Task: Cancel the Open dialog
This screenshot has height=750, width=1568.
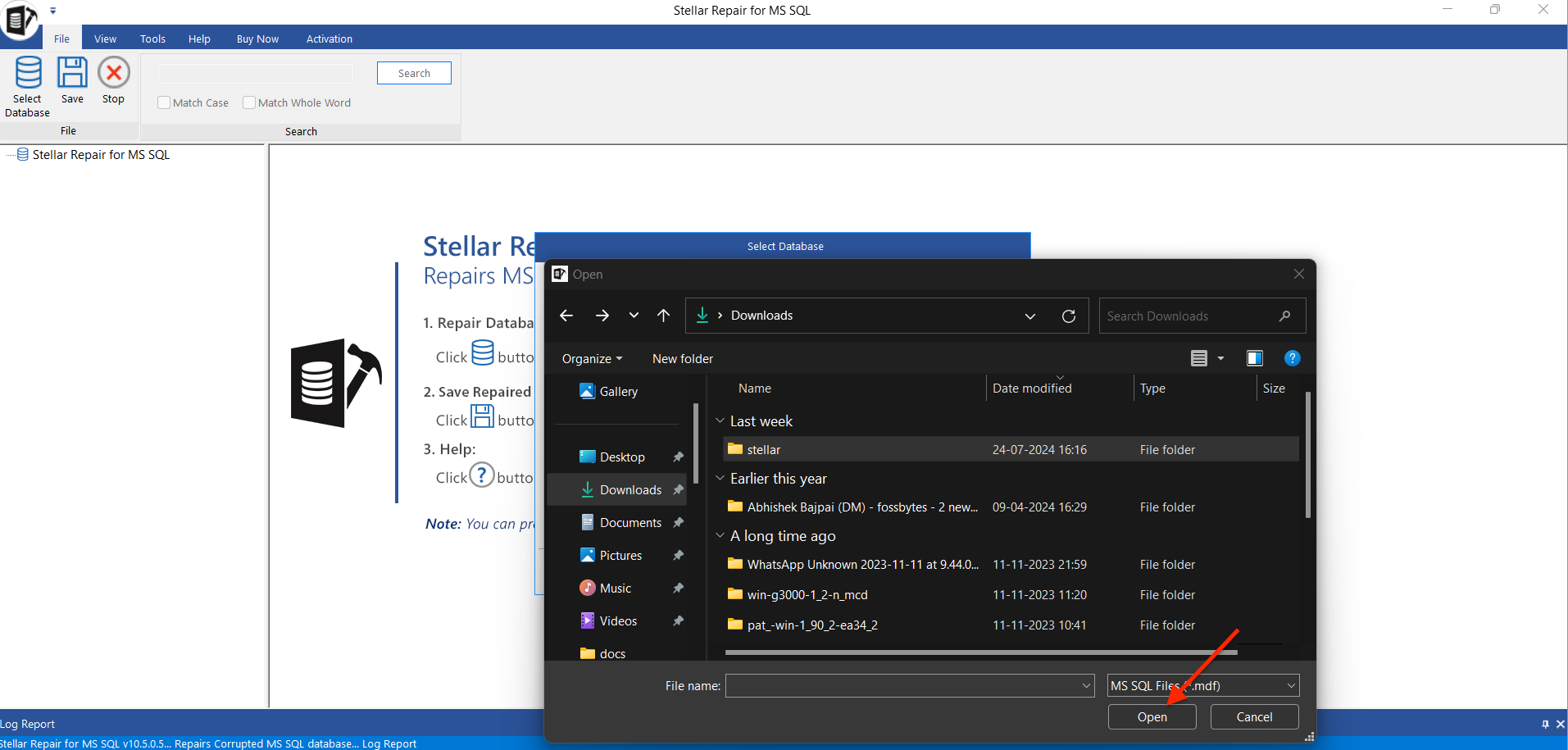Action: pos(1253,716)
